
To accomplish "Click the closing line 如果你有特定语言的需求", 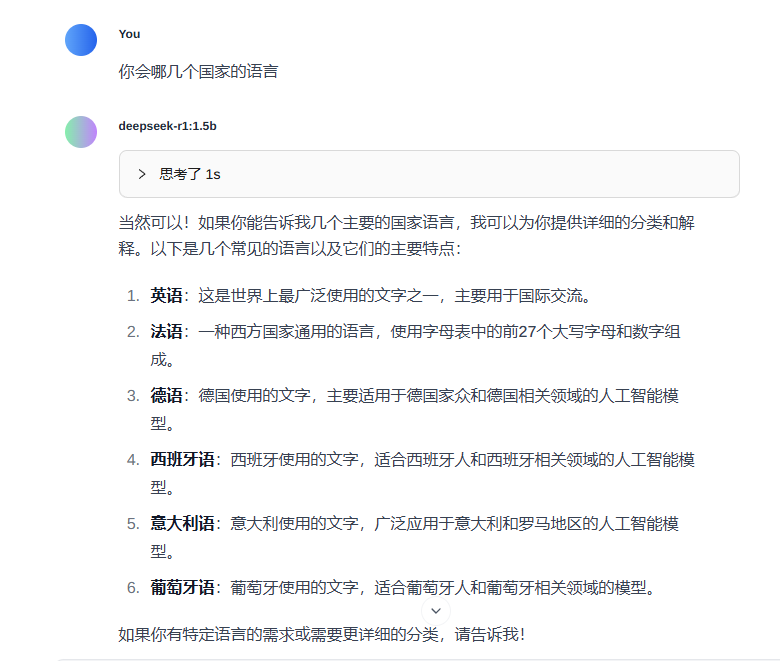I will tap(321, 634).
